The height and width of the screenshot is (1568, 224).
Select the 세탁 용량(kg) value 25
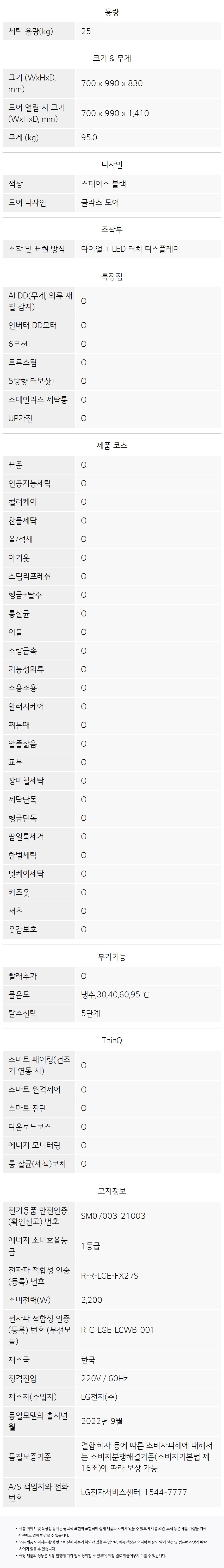[86, 31]
